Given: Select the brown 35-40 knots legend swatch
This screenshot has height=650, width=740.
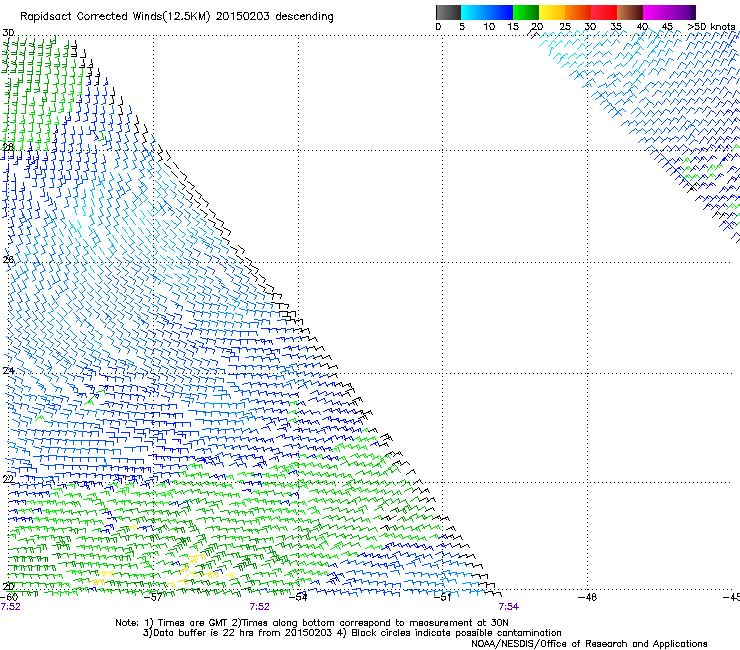Looking at the screenshot, I should [x=630, y=12].
